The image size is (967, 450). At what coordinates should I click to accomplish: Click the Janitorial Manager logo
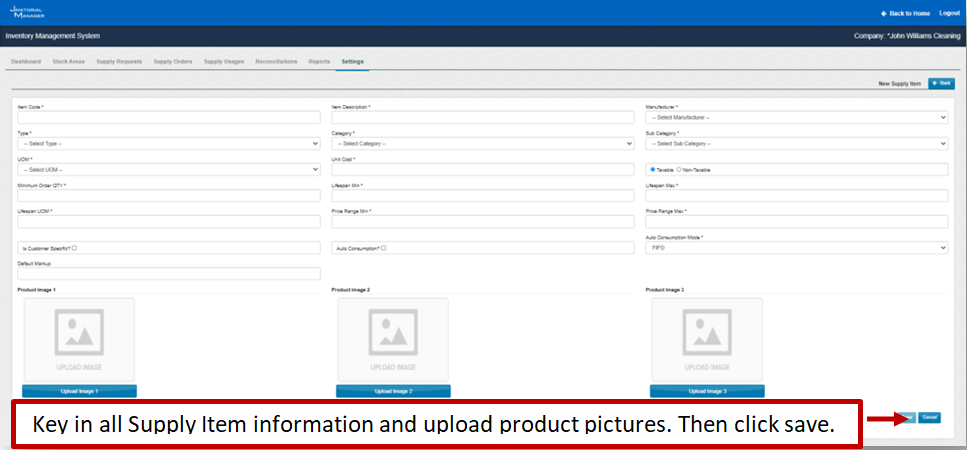[25, 12]
